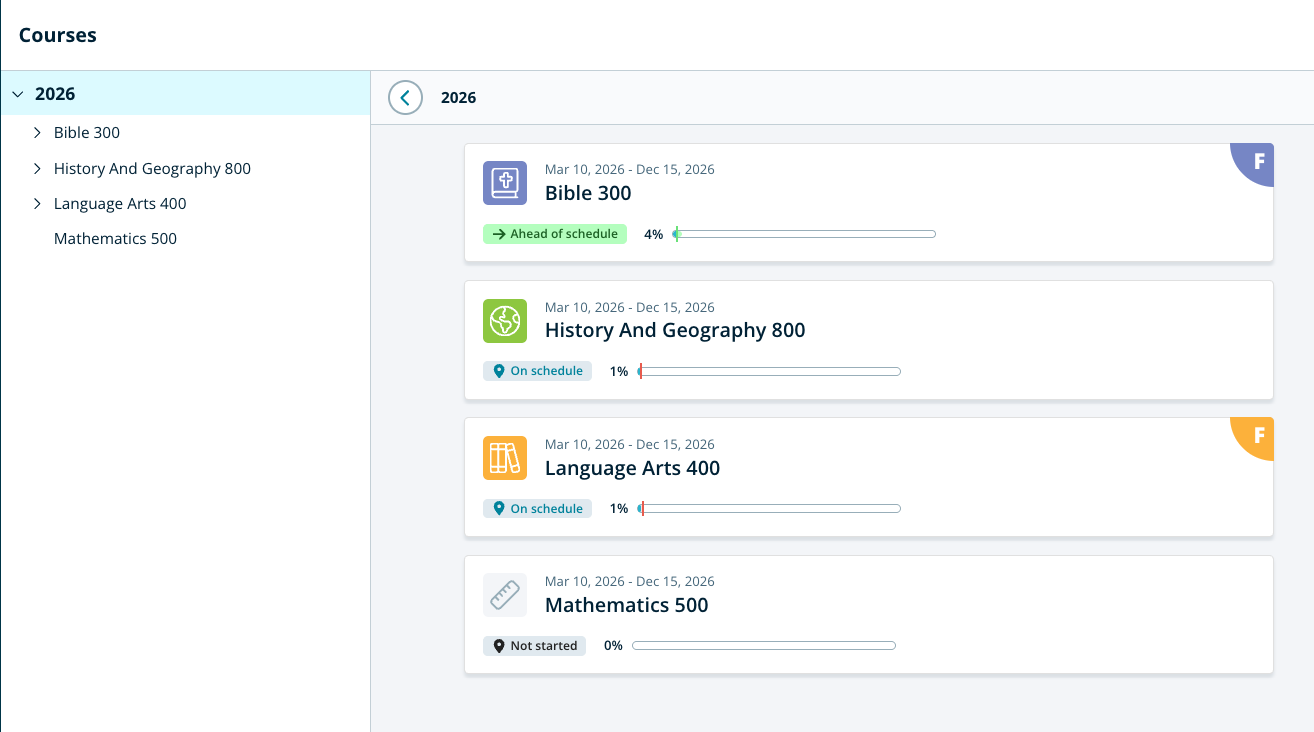Select Mathematics 500 in the sidebar
The width and height of the screenshot is (1314, 732).
click(115, 238)
